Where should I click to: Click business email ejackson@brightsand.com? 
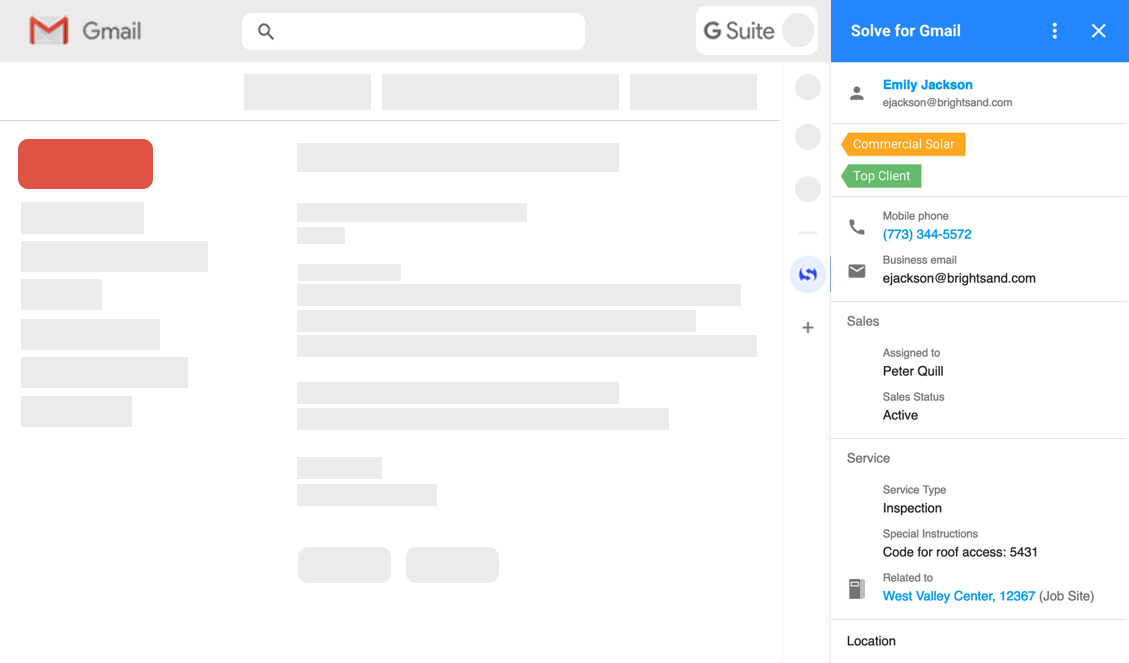[x=959, y=279]
